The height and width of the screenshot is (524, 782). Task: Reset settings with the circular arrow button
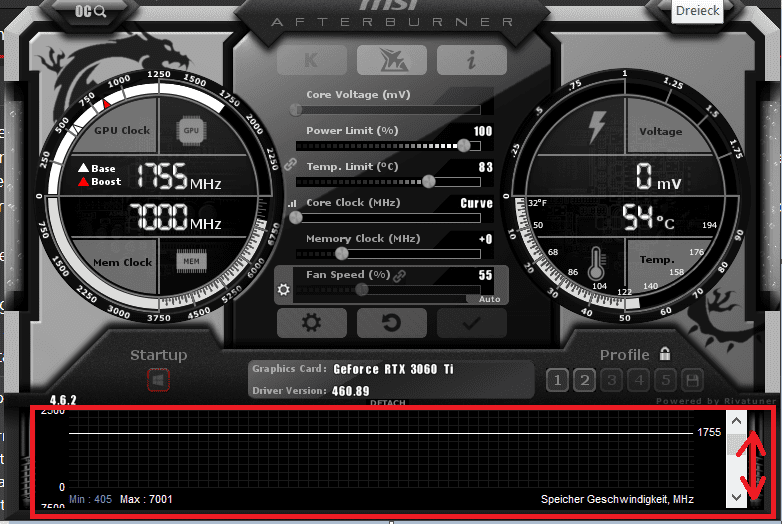[x=391, y=323]
